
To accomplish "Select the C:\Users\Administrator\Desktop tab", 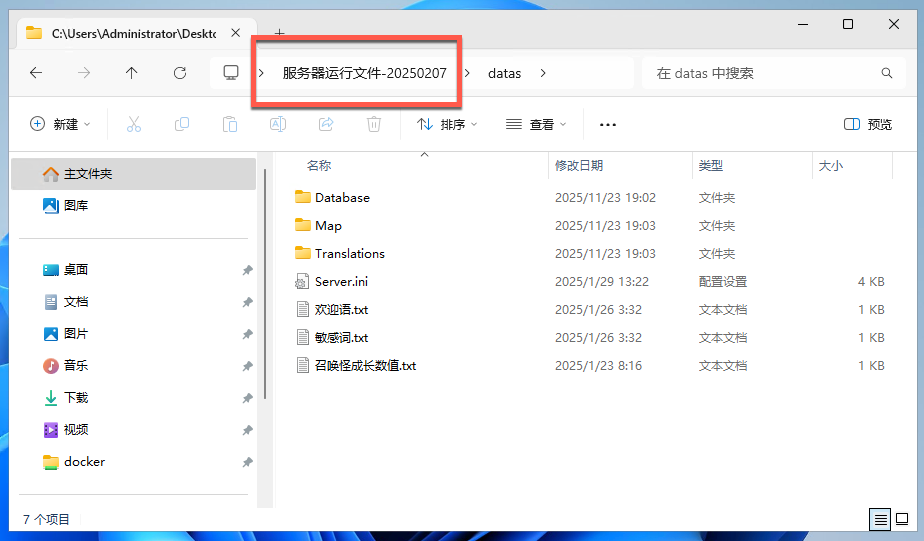I will [134, 34].
